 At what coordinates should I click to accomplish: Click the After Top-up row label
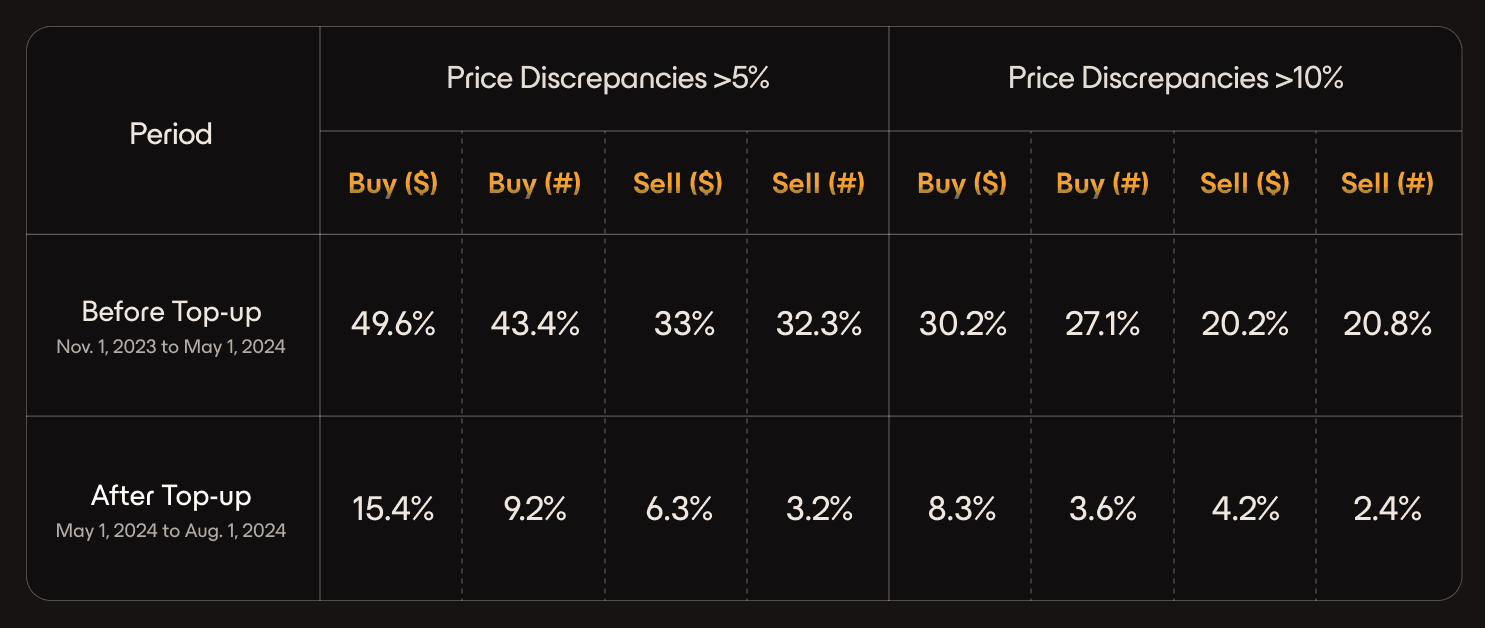pyautogui.click(x=171, y=495)
